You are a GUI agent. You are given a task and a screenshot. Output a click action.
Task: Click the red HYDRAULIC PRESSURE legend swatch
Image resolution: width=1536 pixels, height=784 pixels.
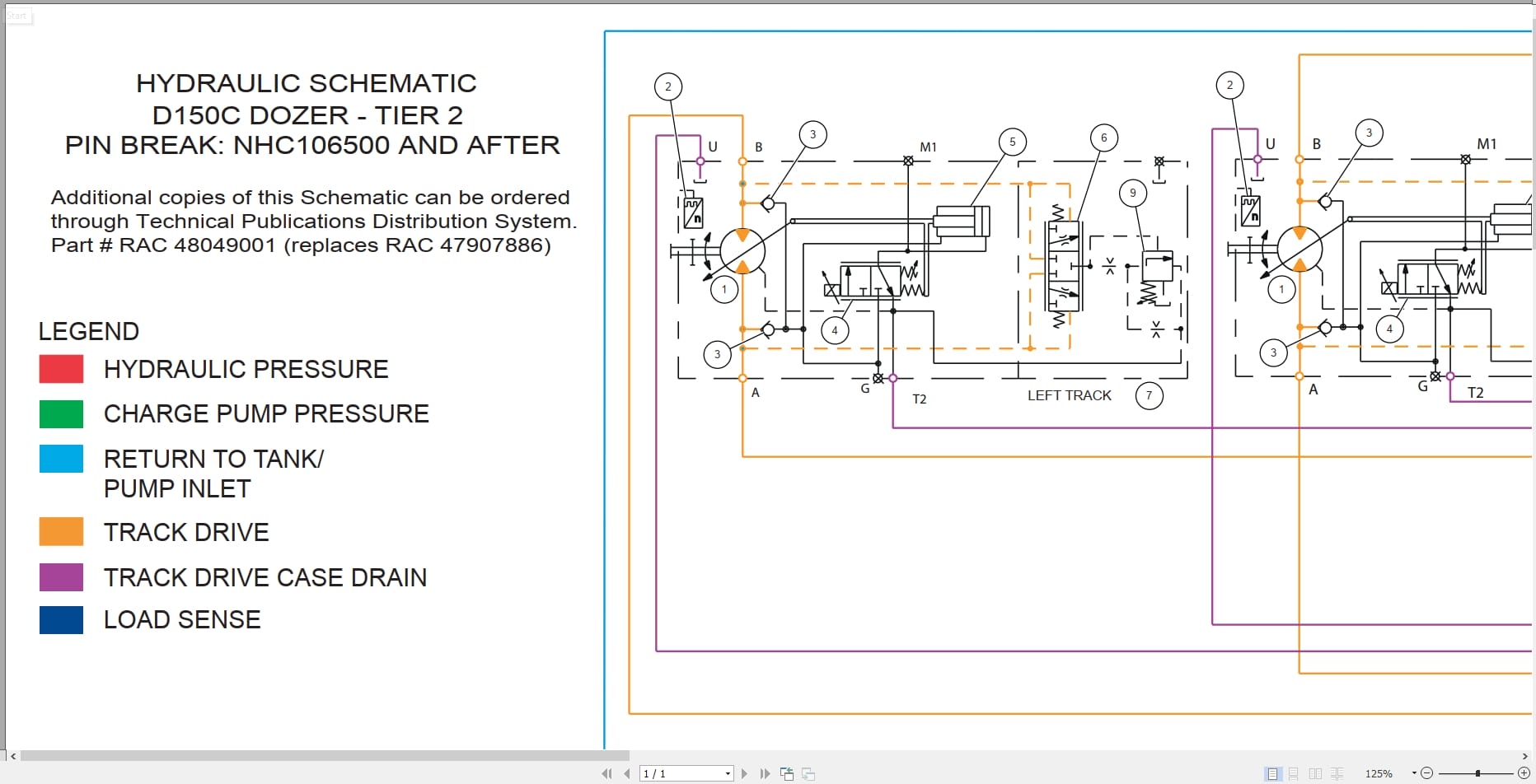point(61,368)
